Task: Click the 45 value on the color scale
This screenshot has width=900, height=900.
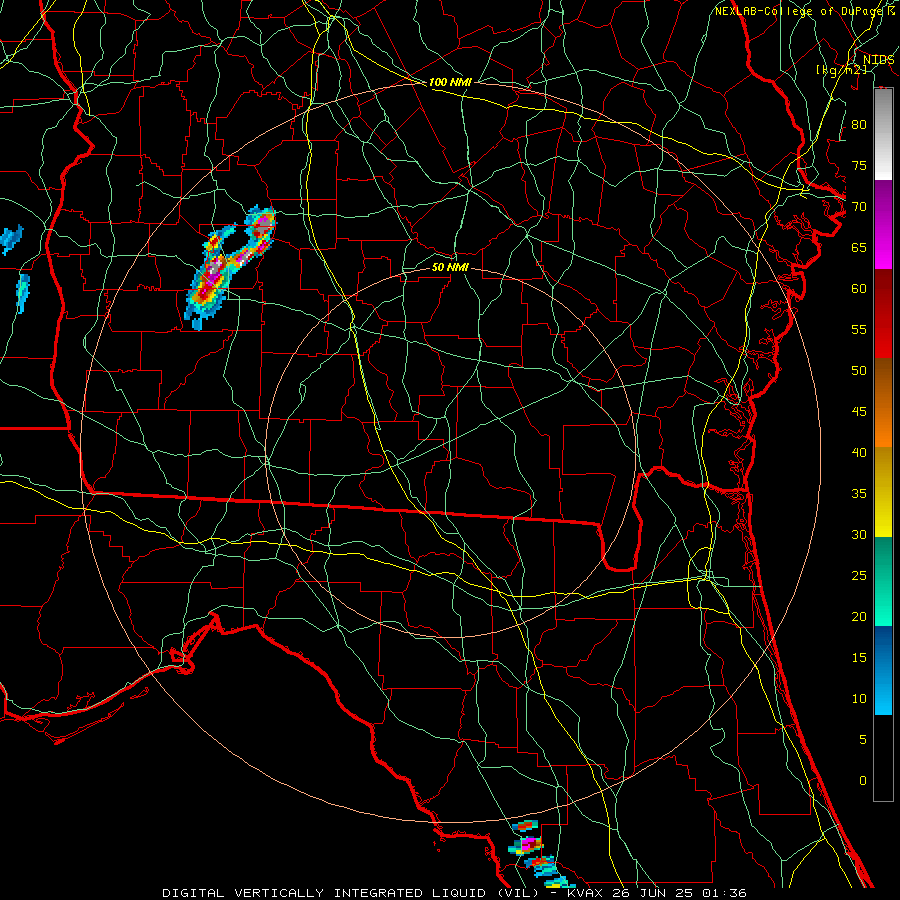Action: pos(859,412)
